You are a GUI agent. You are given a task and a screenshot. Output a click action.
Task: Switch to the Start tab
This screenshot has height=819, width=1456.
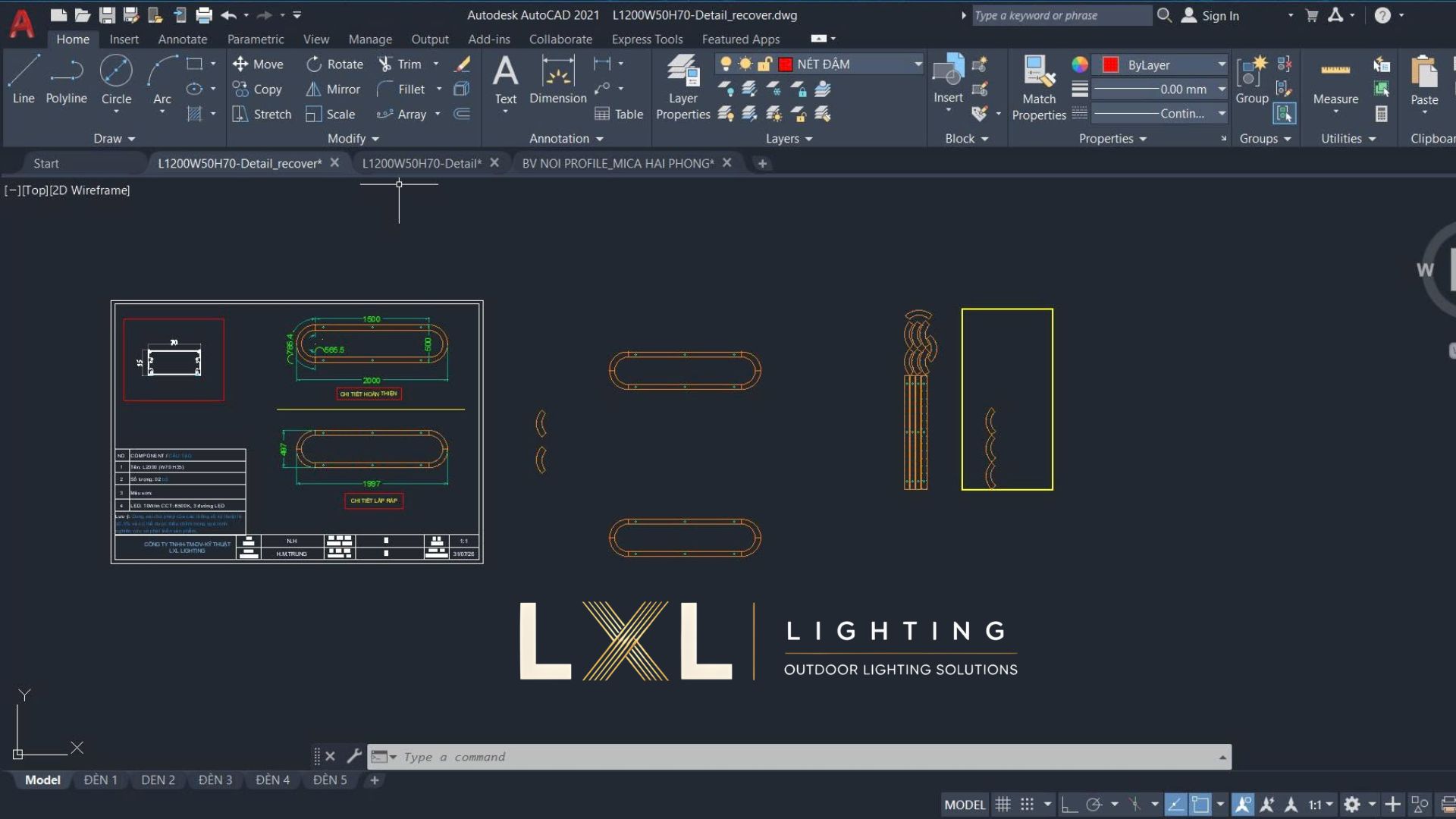click(x=45, y=163)
